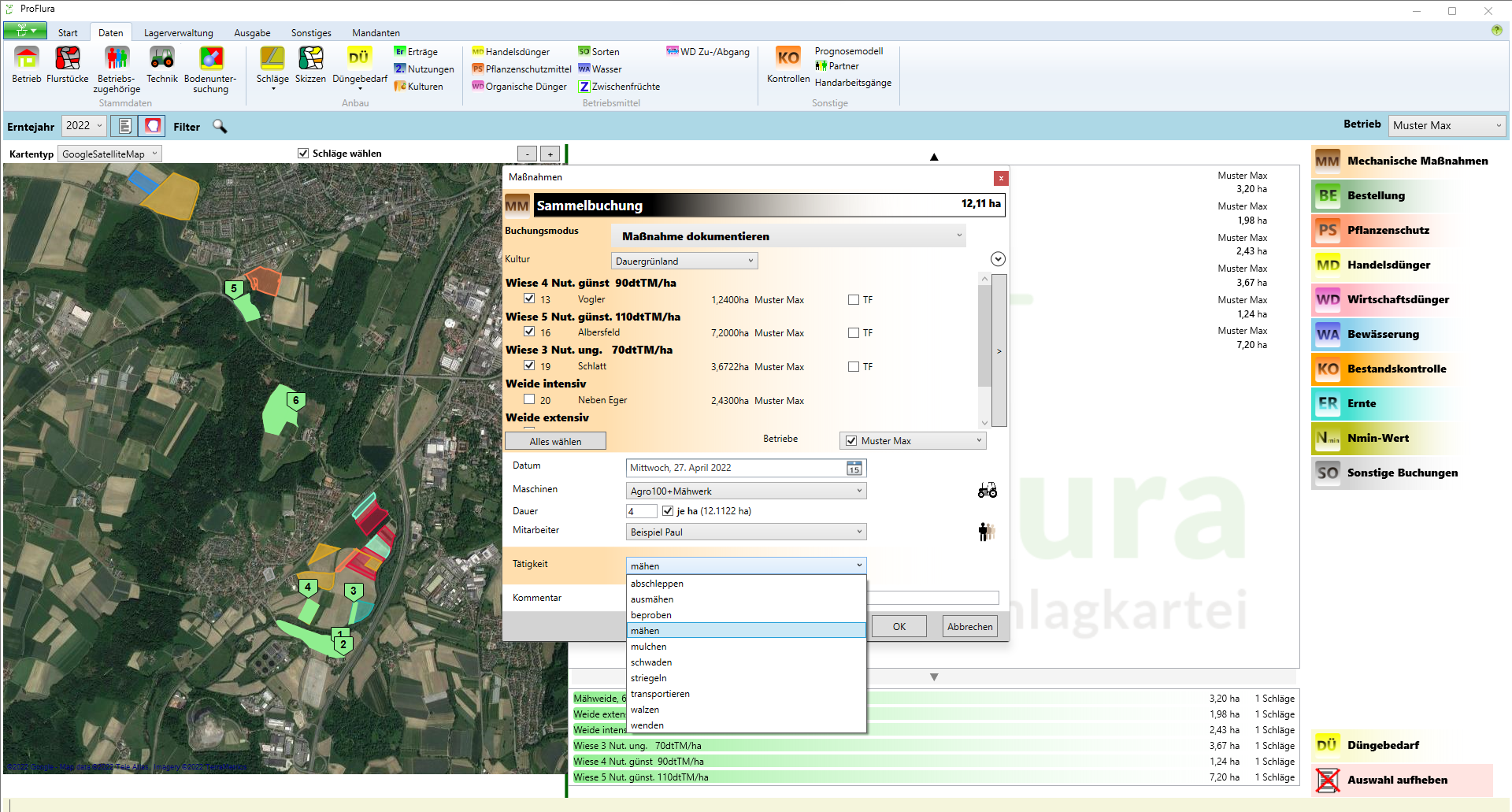The height and width of the screenshot is (812, 1512).
Task: Open the Erntejahr 2022 dropdown
Action: pyautogui.click(x=83, y=126)
